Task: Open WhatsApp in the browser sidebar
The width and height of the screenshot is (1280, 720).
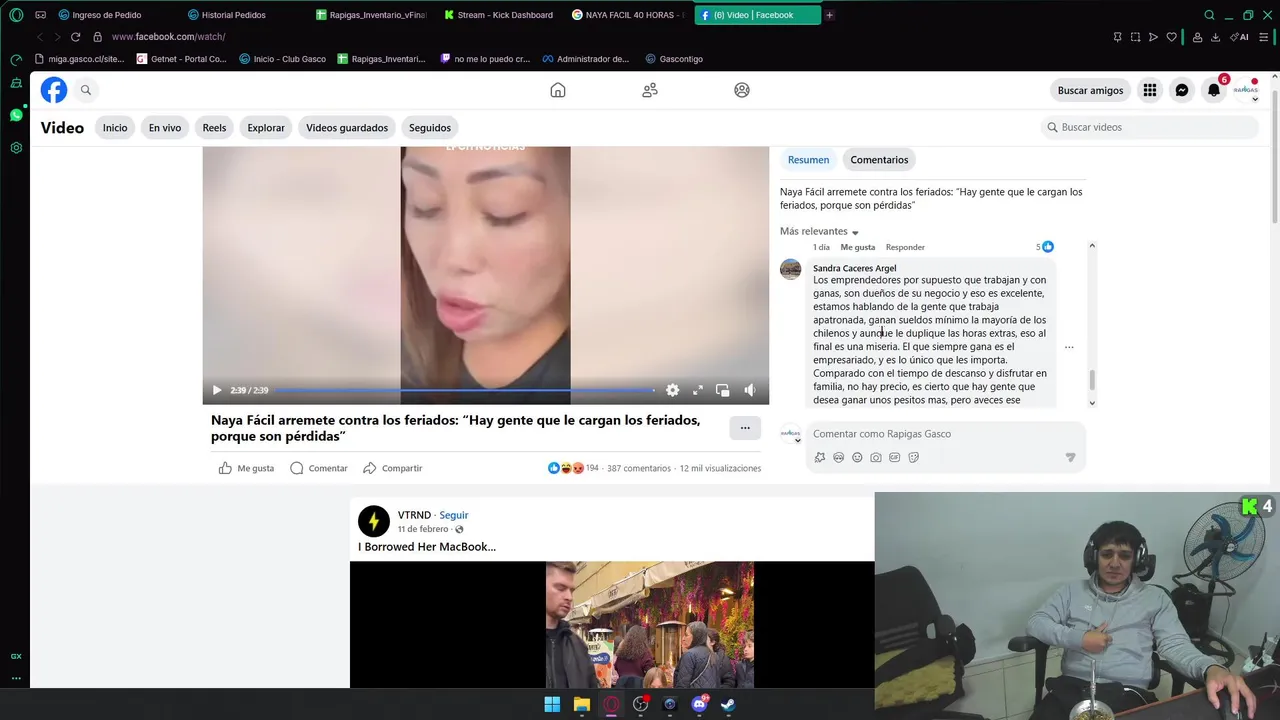Action: click(x=16, y=115)
